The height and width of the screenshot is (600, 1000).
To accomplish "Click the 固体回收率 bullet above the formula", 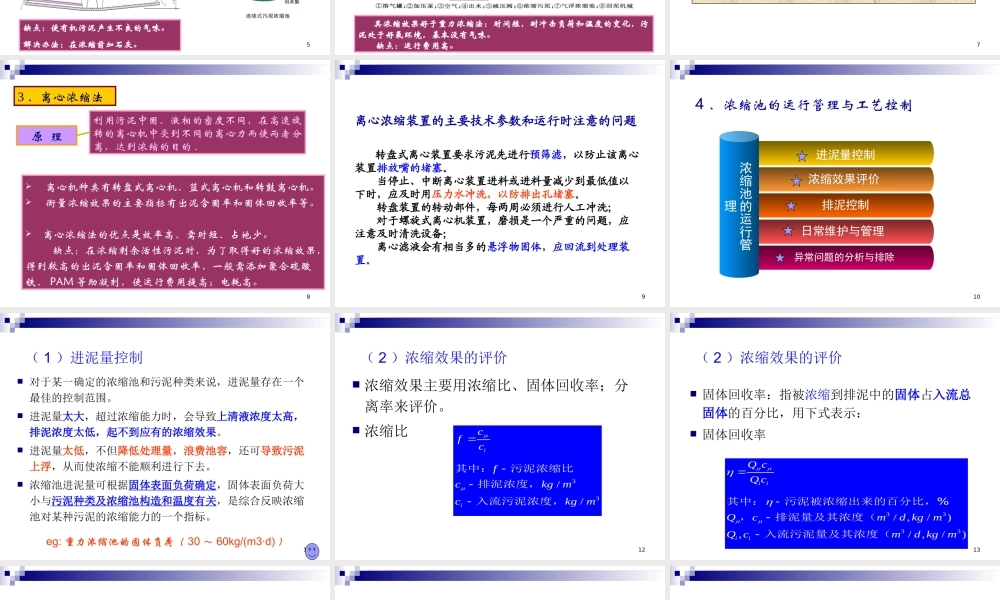I will (734, 435).
